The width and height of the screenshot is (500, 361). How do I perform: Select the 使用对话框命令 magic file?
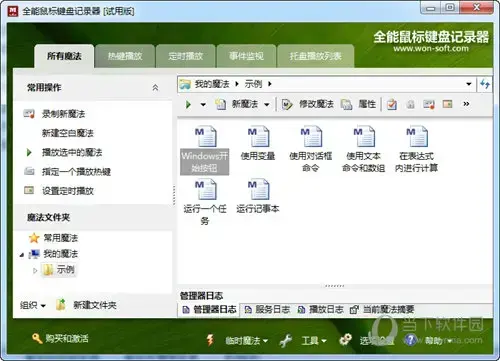point(311,149)
